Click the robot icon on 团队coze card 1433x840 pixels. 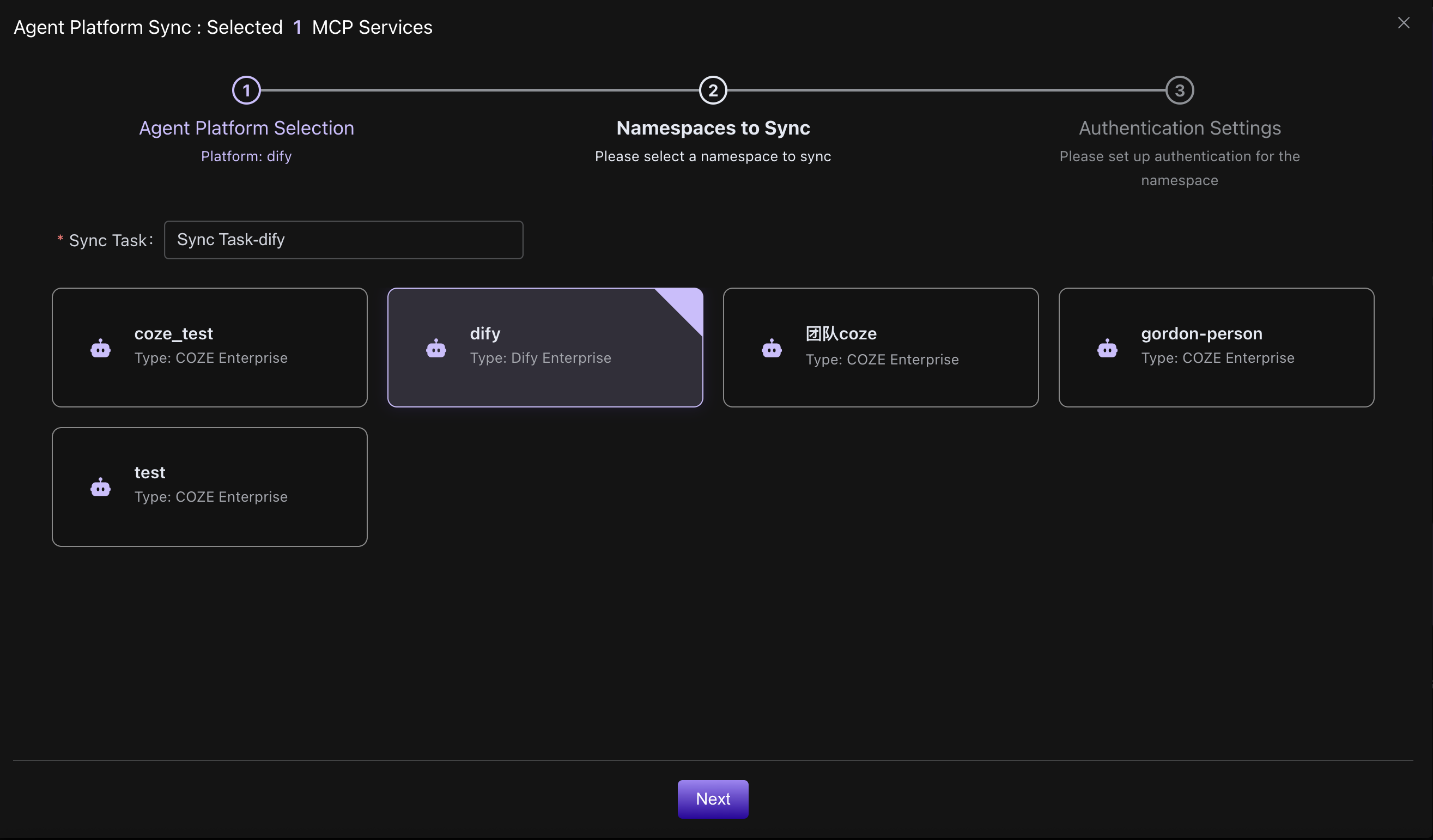point(772,348)
